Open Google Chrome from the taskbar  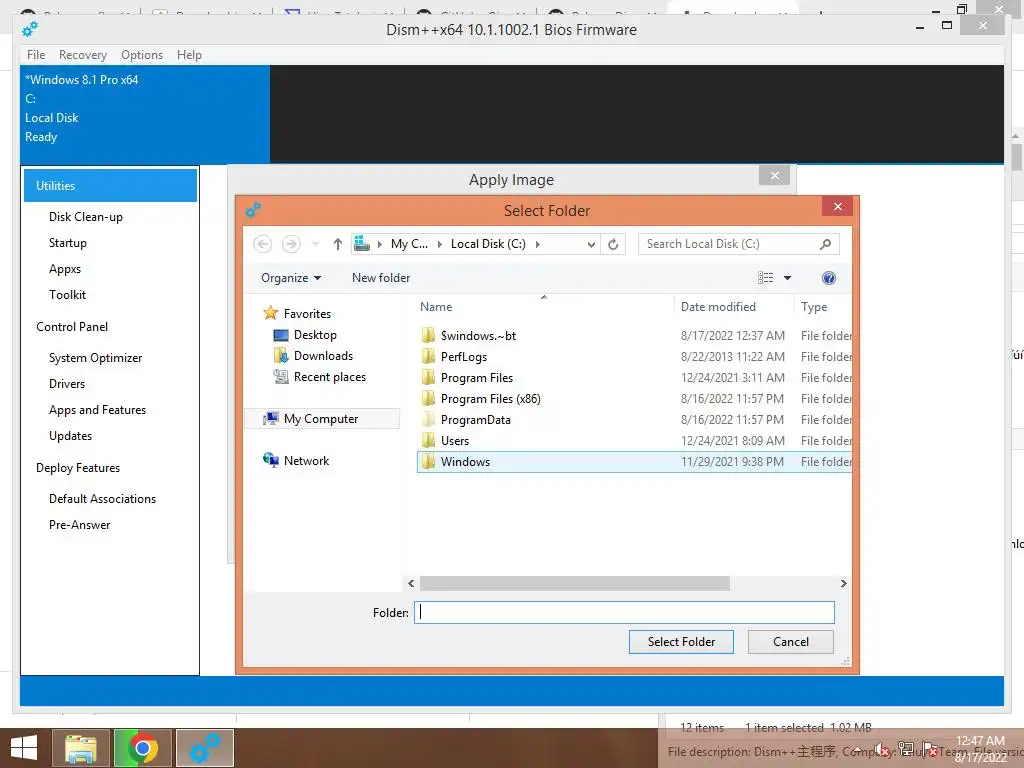[142, 748]
